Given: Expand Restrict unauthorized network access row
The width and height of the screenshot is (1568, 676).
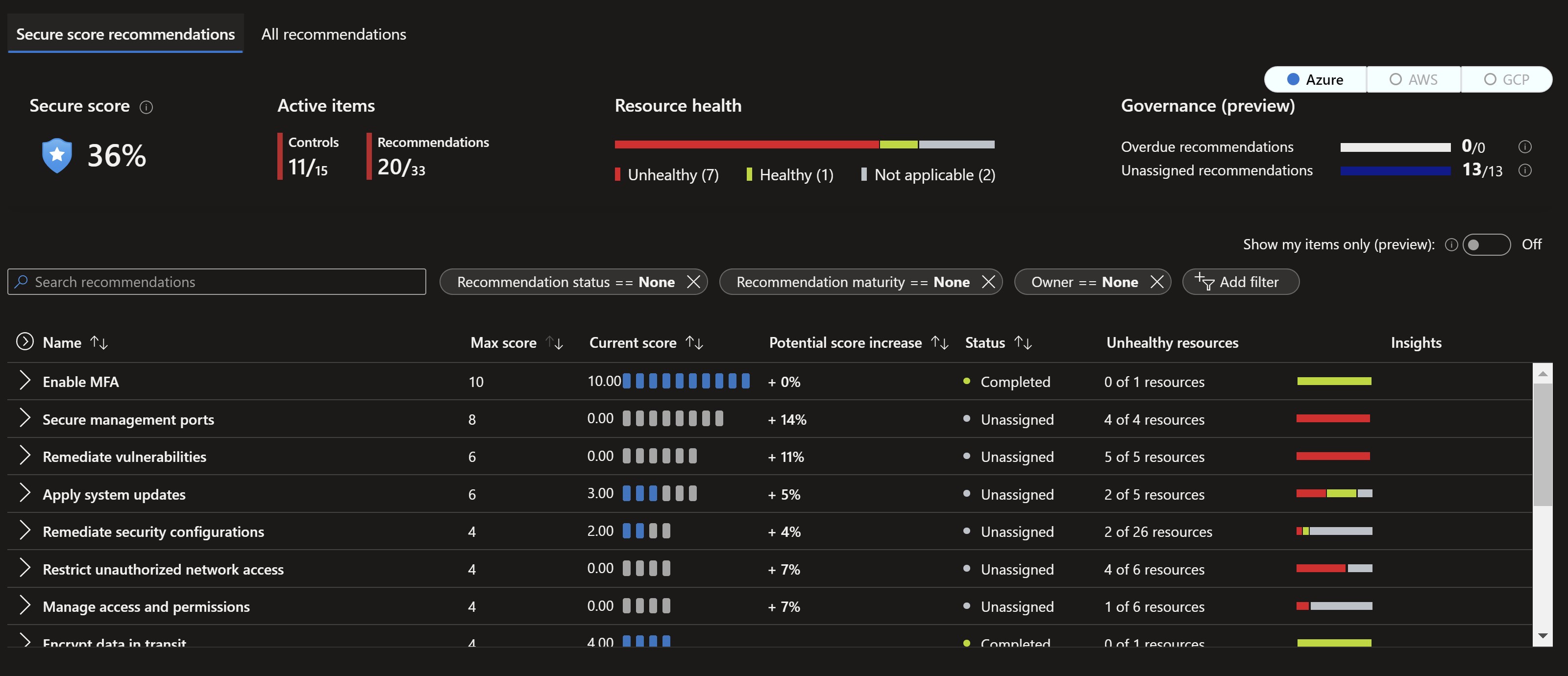Looking at the screenshot, I should tap(24, 568).
